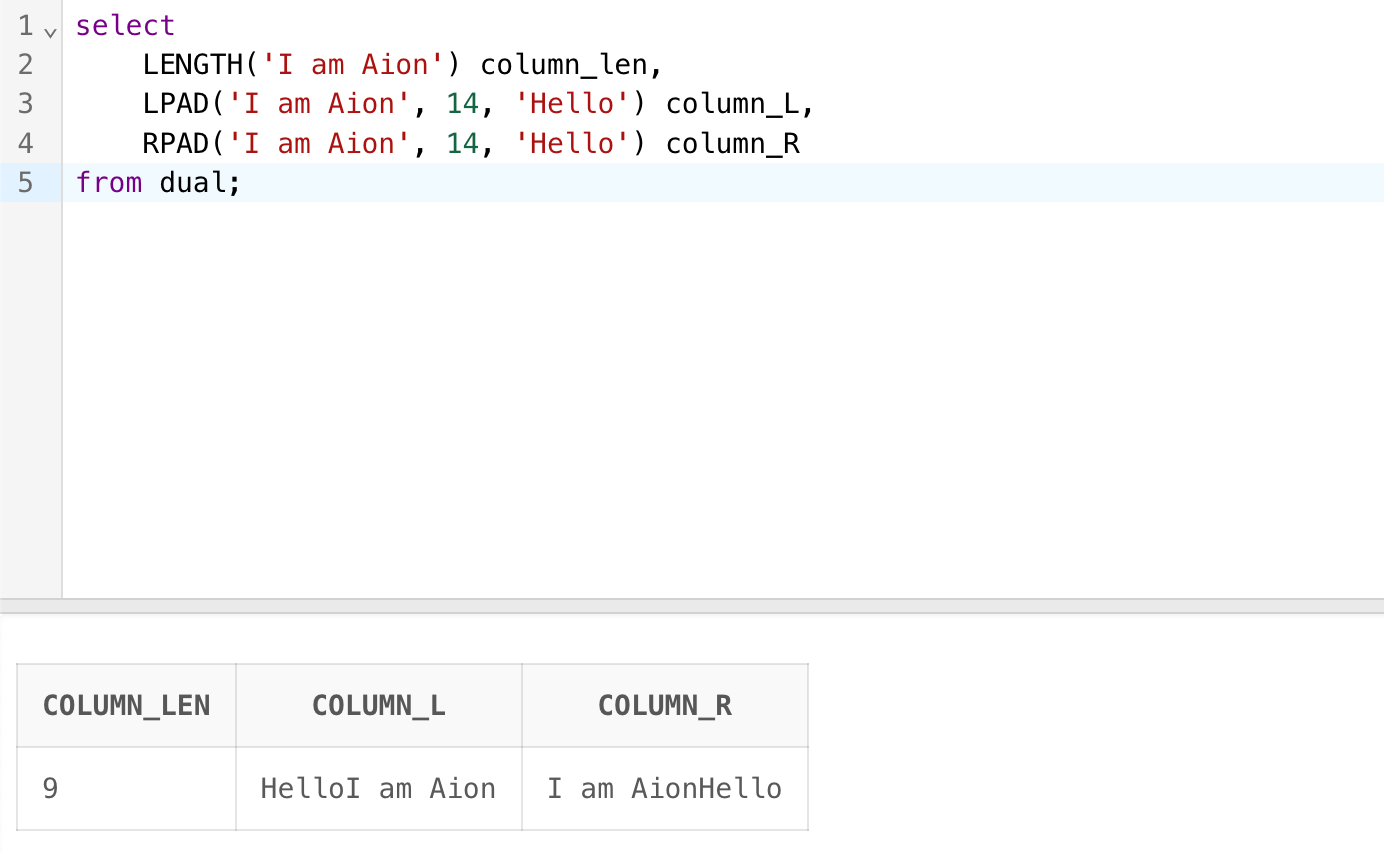The width and height of the screenshot is (1384, 852).
Task: Click line number 4 in the gutter
Action: [25, 144]
